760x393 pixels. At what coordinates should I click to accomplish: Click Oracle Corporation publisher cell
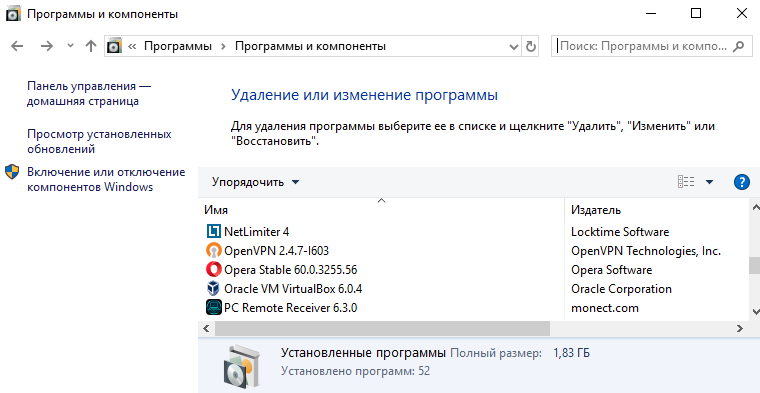(x=621, y=289)
